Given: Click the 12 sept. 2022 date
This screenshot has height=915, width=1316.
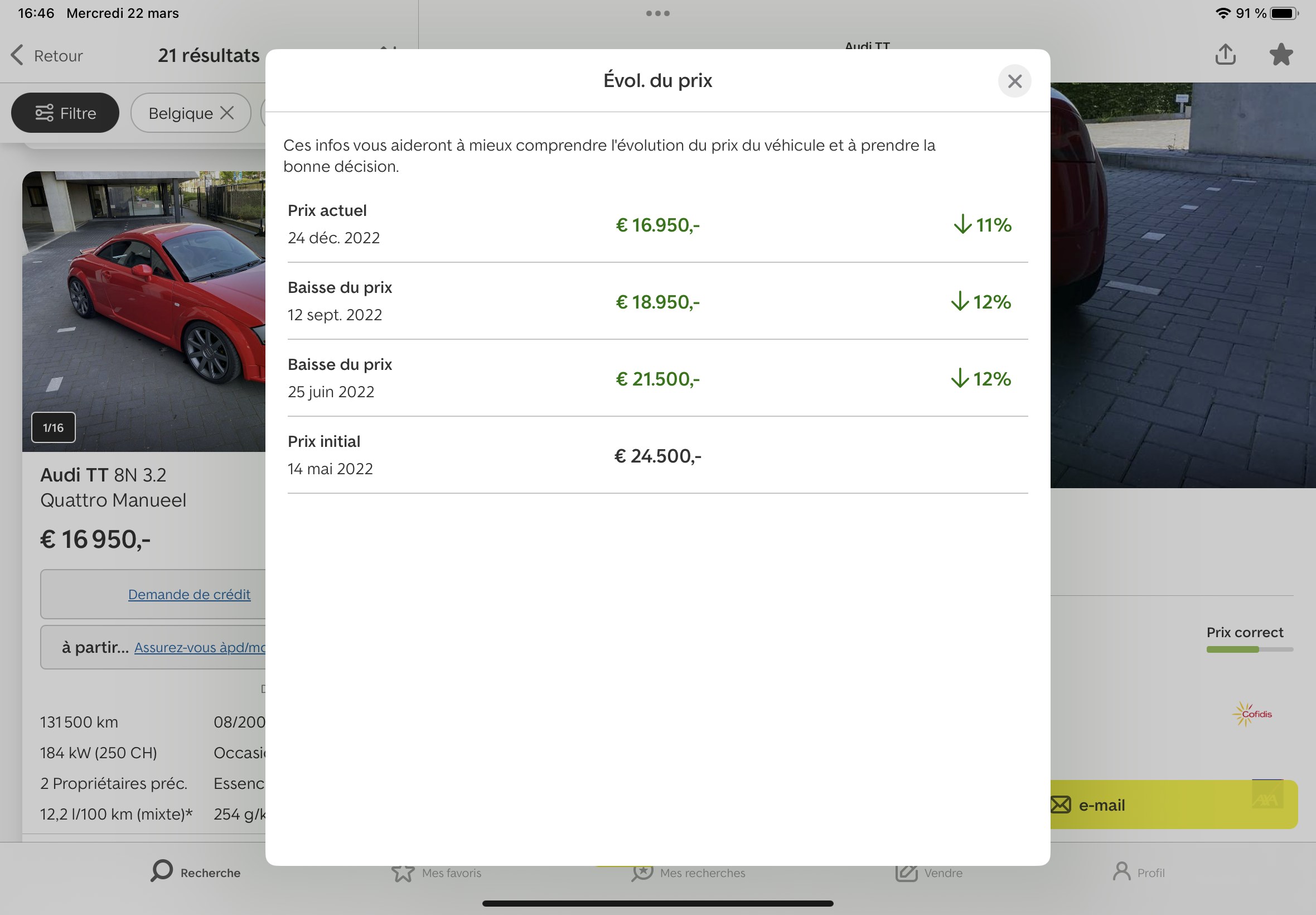Looking at the screenshot, I should (x=335, y=315).
